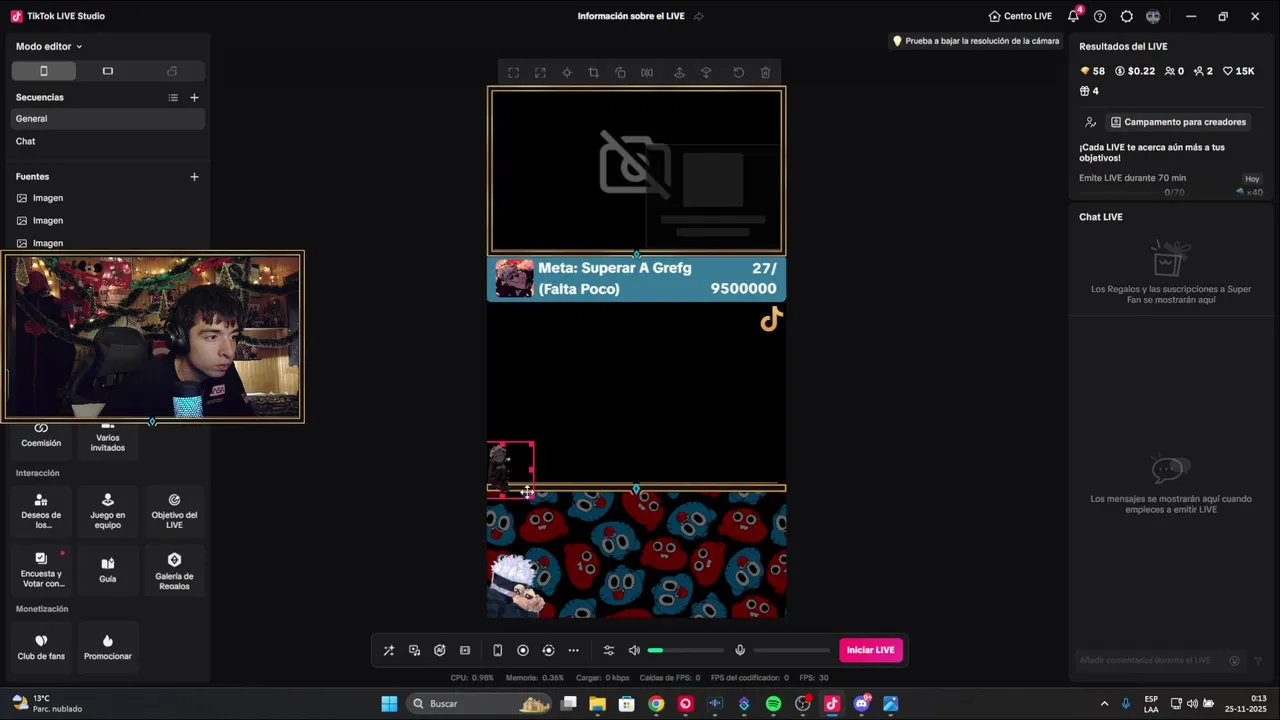Viewport: 1280px width, 720px height.
Task: Open the media and music icon in bottom toolbar
Action: 414,650
